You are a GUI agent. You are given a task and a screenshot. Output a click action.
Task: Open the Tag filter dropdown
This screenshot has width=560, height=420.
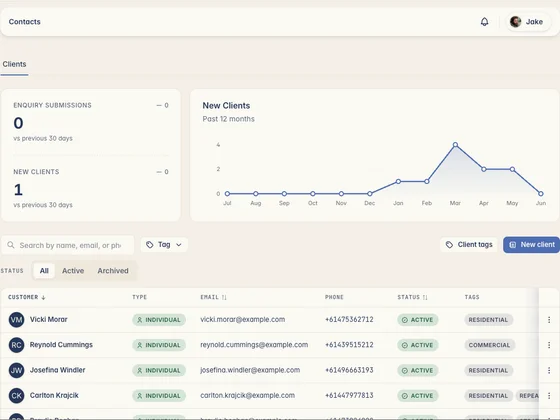pyautogui.click(x=164, y=245)
